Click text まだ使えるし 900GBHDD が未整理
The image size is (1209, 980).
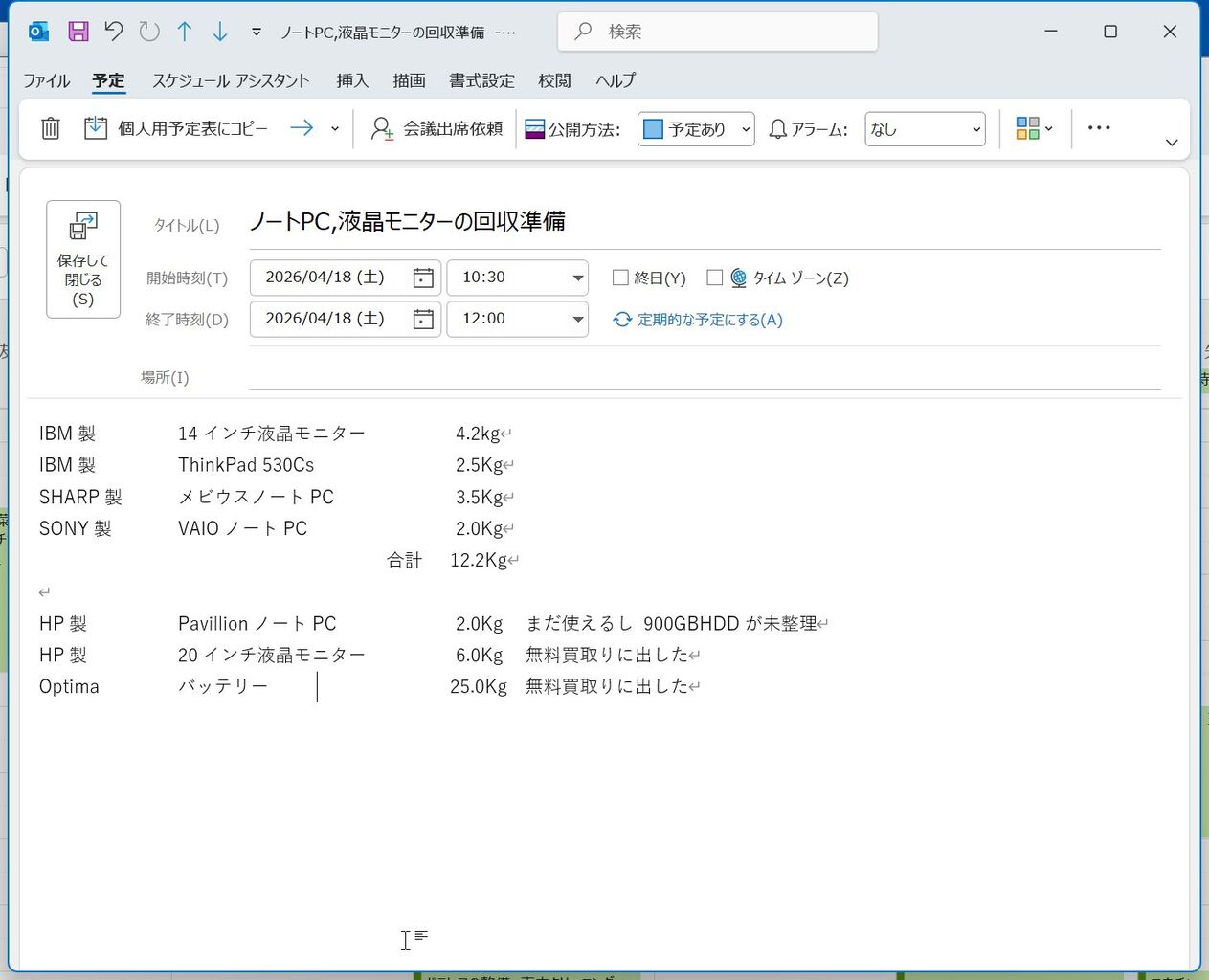(x=671, y=624)
